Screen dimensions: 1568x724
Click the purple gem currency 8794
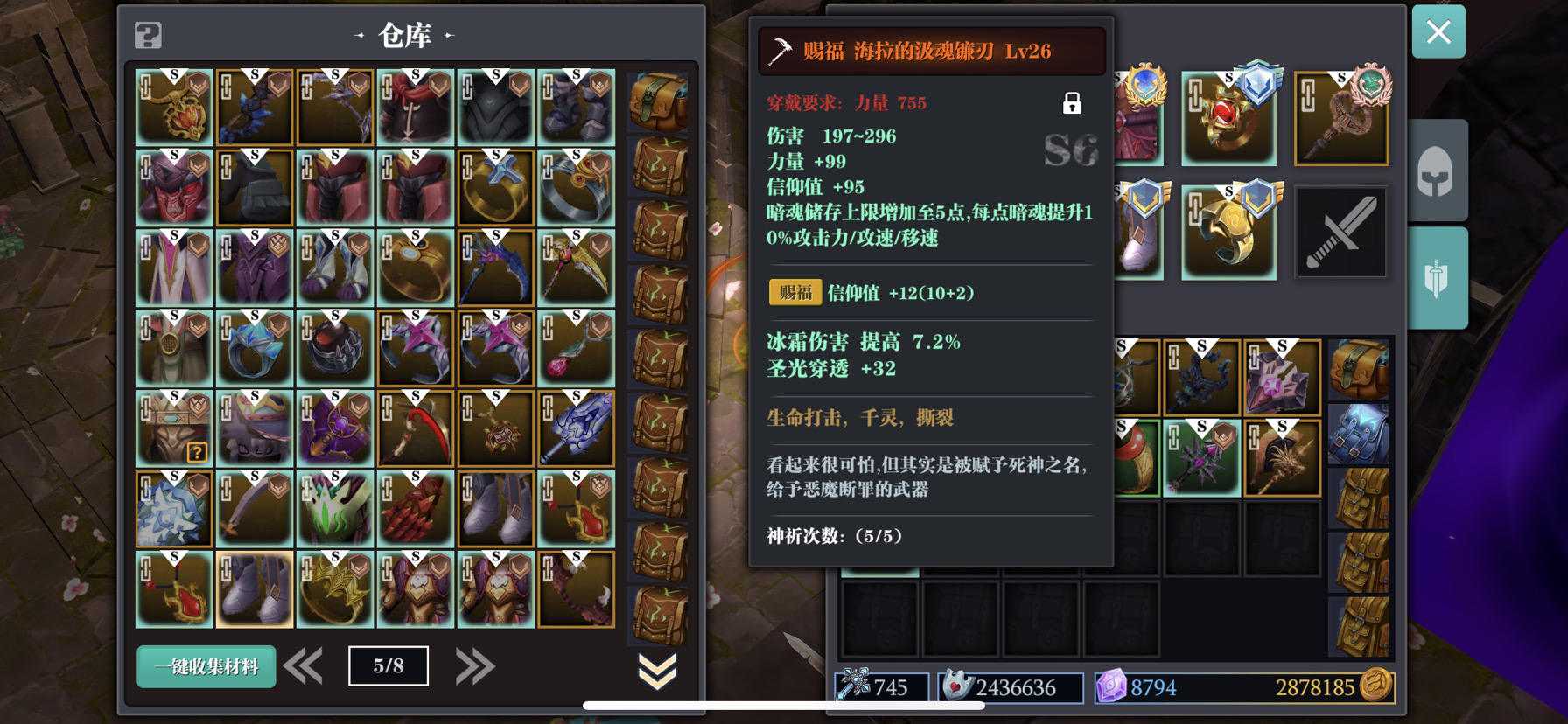tap(1137, 688)
